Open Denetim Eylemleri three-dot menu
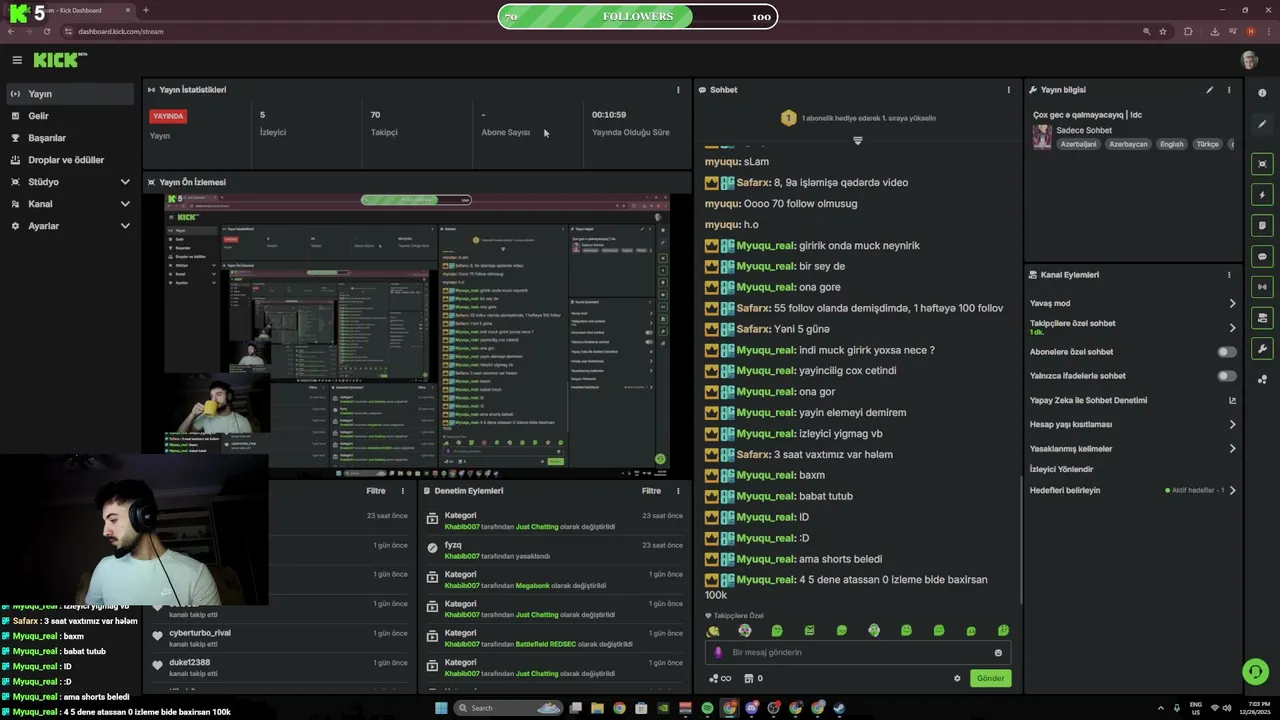1280x720 pixels. click(678, 491)
